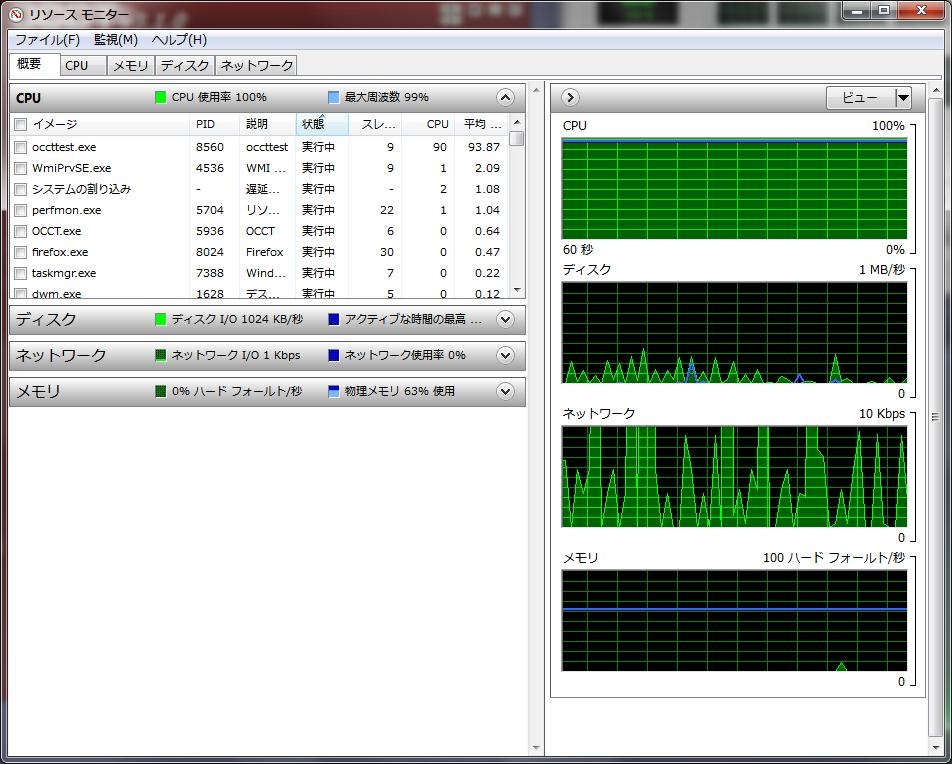The height and width of the screenshot is (764, 952).
Task: Click the ディスク activity graph
Action: click(x=734, y=332)
